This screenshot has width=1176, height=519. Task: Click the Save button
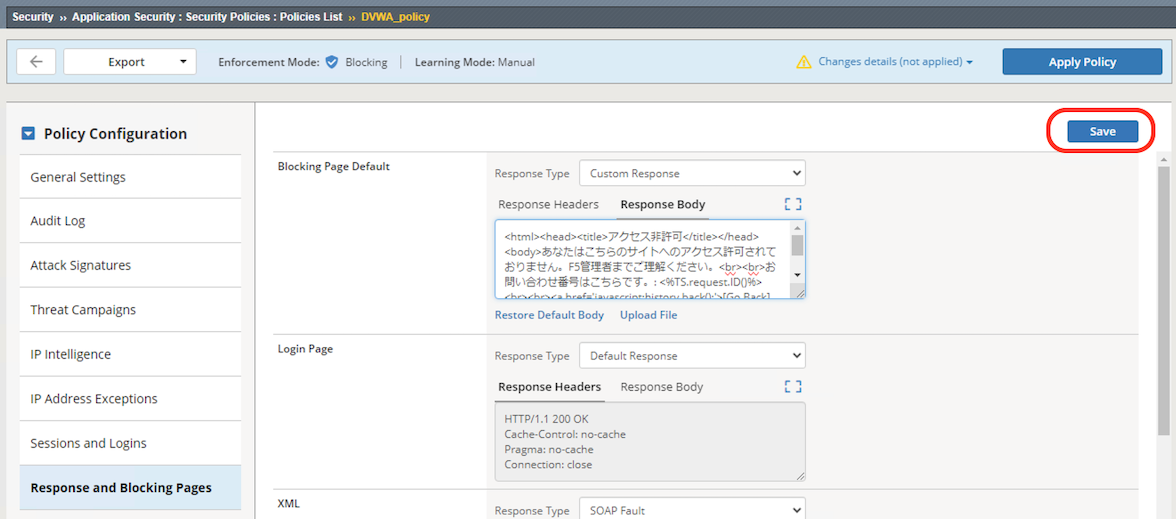[x=1102, y=131]
